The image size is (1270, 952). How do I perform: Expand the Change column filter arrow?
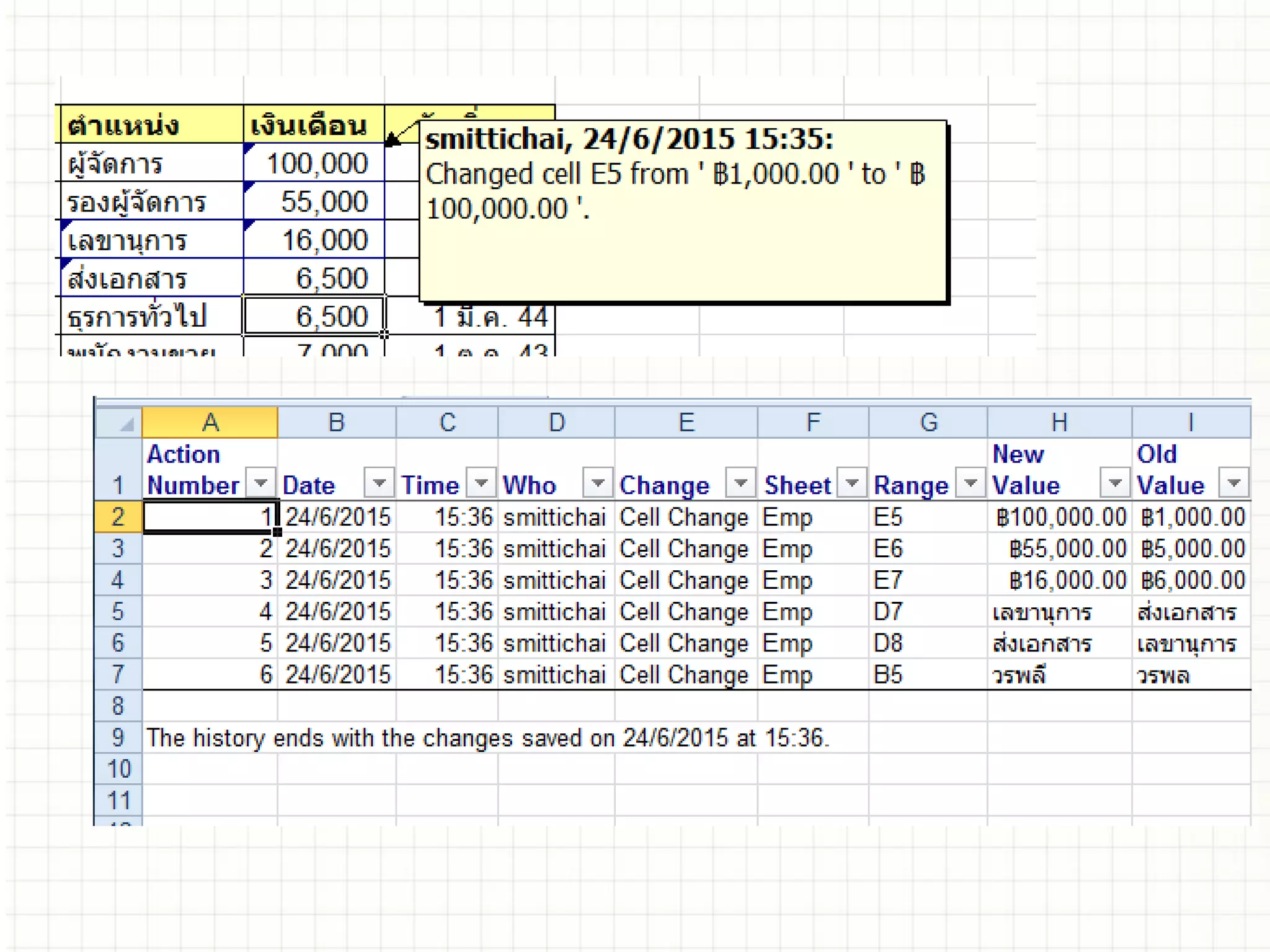pyautogui.click(x=740, y=483)
